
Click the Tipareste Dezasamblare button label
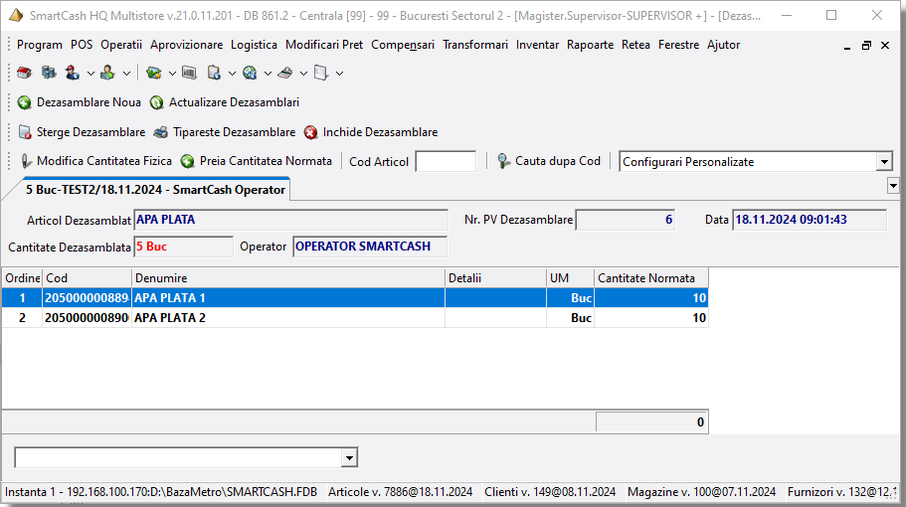pyautogui.click(x=234, y=132)
